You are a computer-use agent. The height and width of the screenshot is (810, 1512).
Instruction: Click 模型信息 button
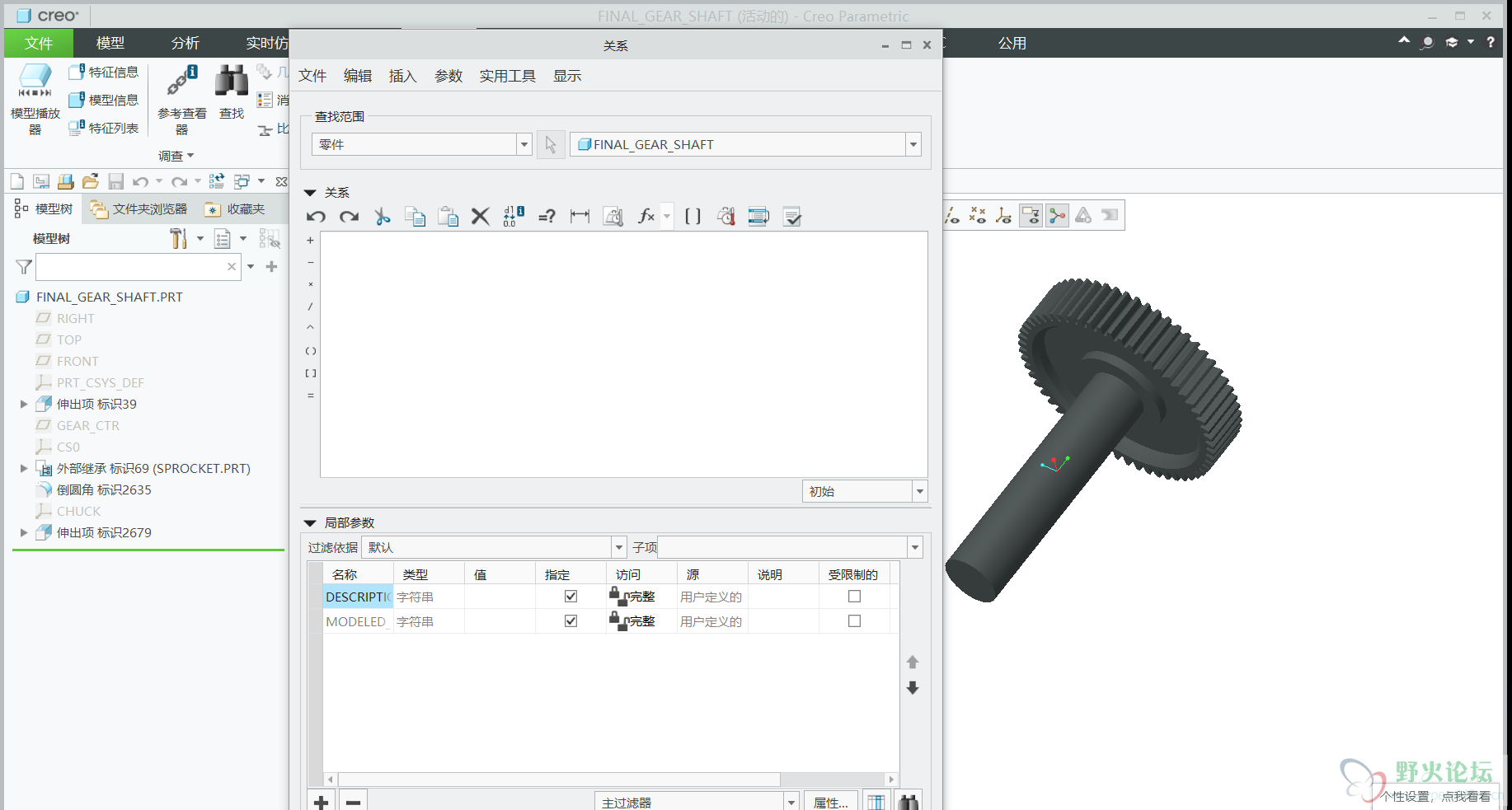pos(104,100)
